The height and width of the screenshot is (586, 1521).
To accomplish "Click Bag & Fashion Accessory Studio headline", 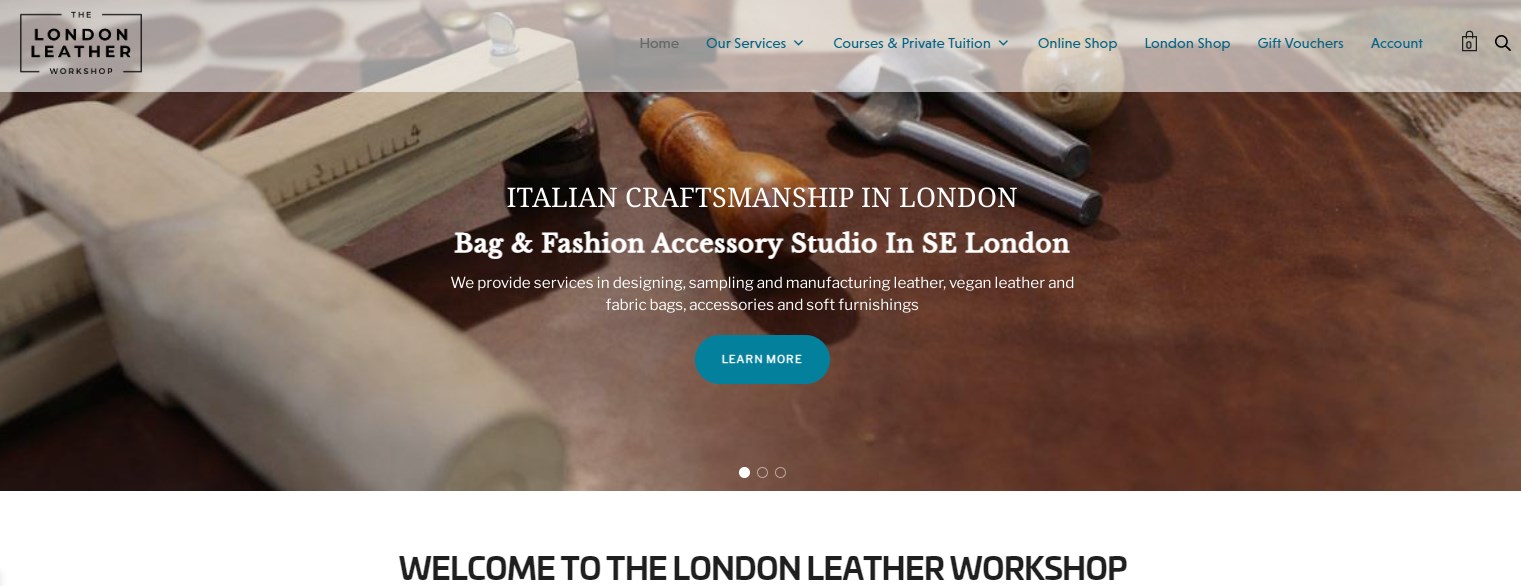I will pos(762,243).
